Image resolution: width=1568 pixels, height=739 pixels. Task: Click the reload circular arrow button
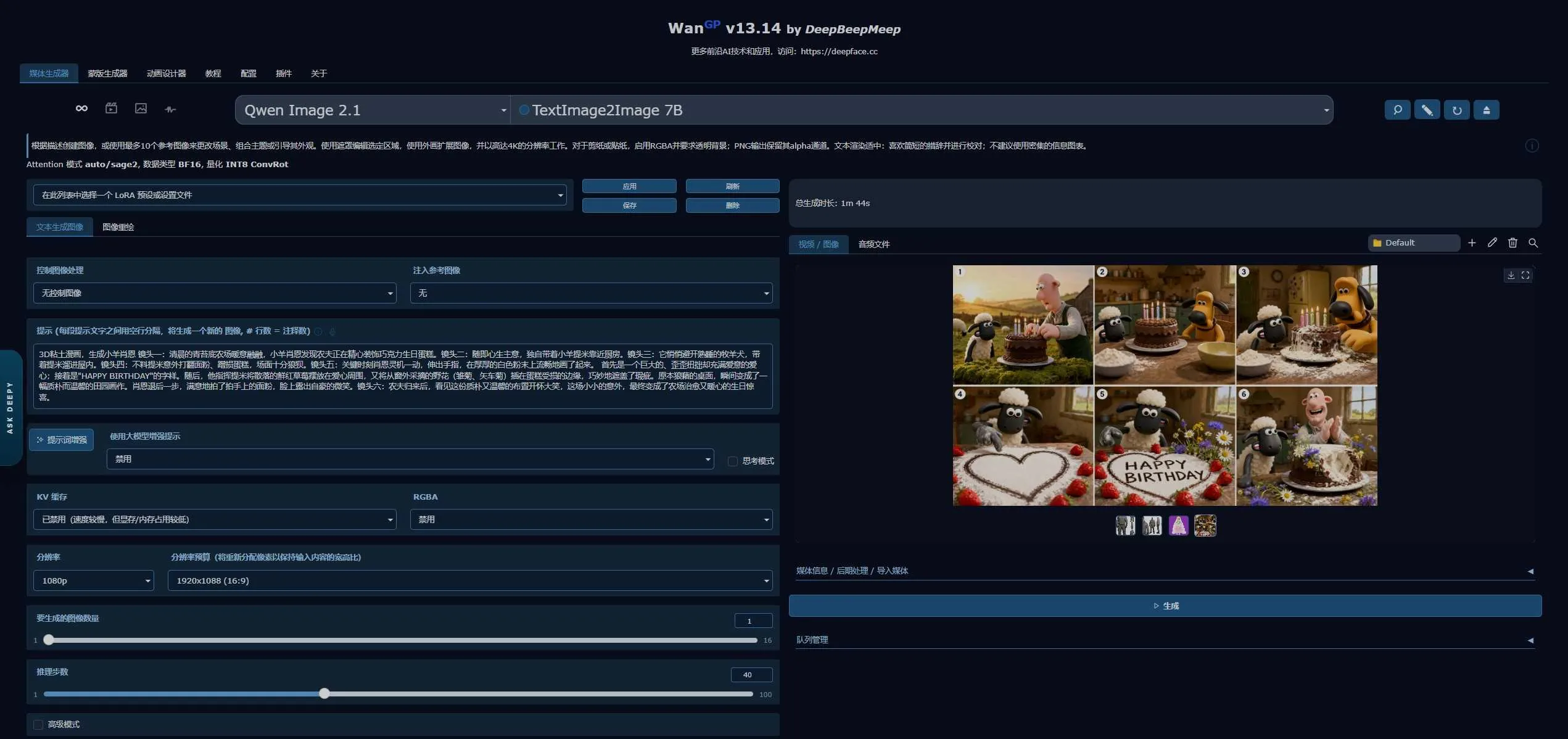tap(1457, 110)
